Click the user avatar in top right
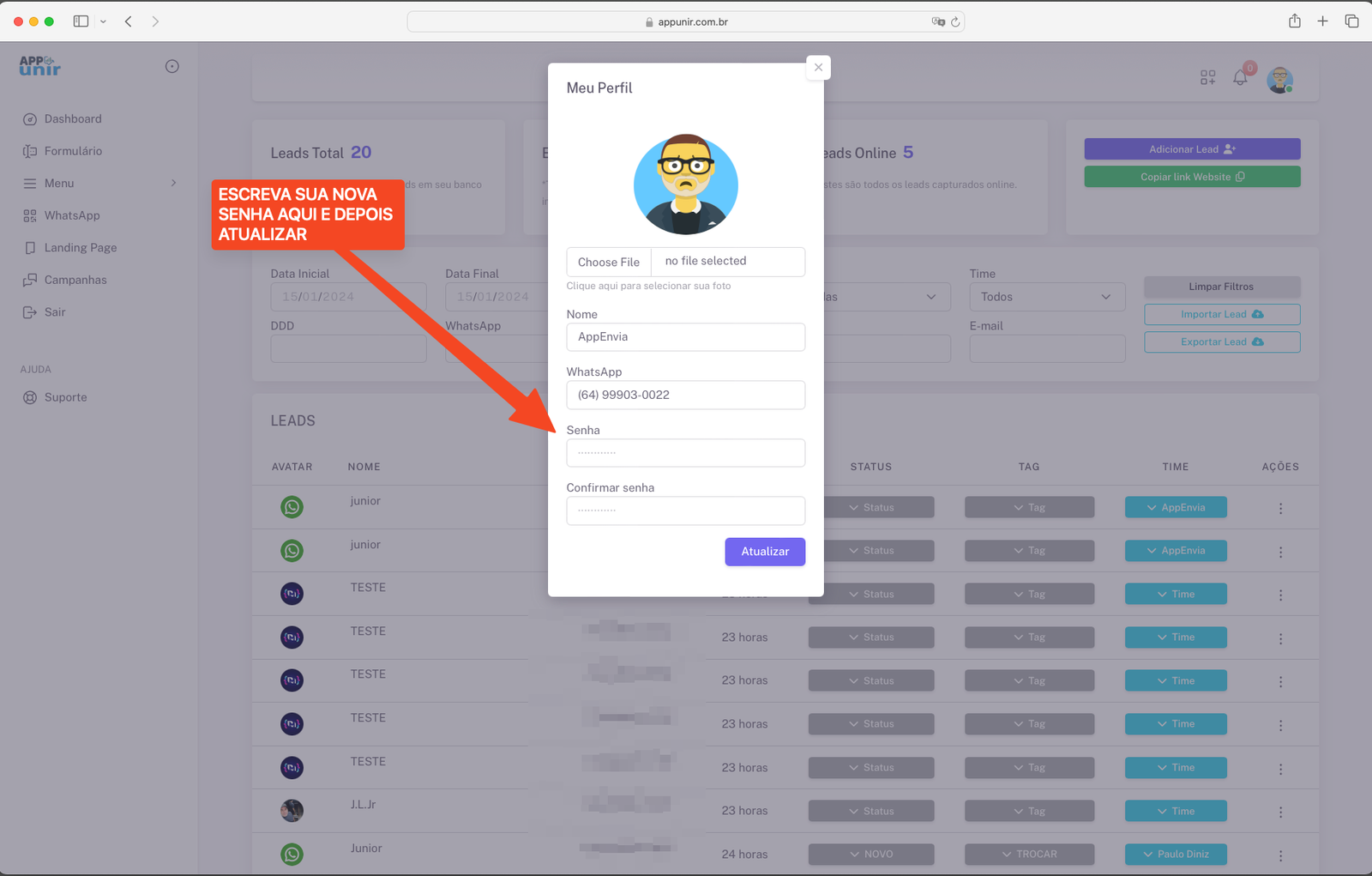This screenshot has width=1372, height=876. click(1279, 80)
